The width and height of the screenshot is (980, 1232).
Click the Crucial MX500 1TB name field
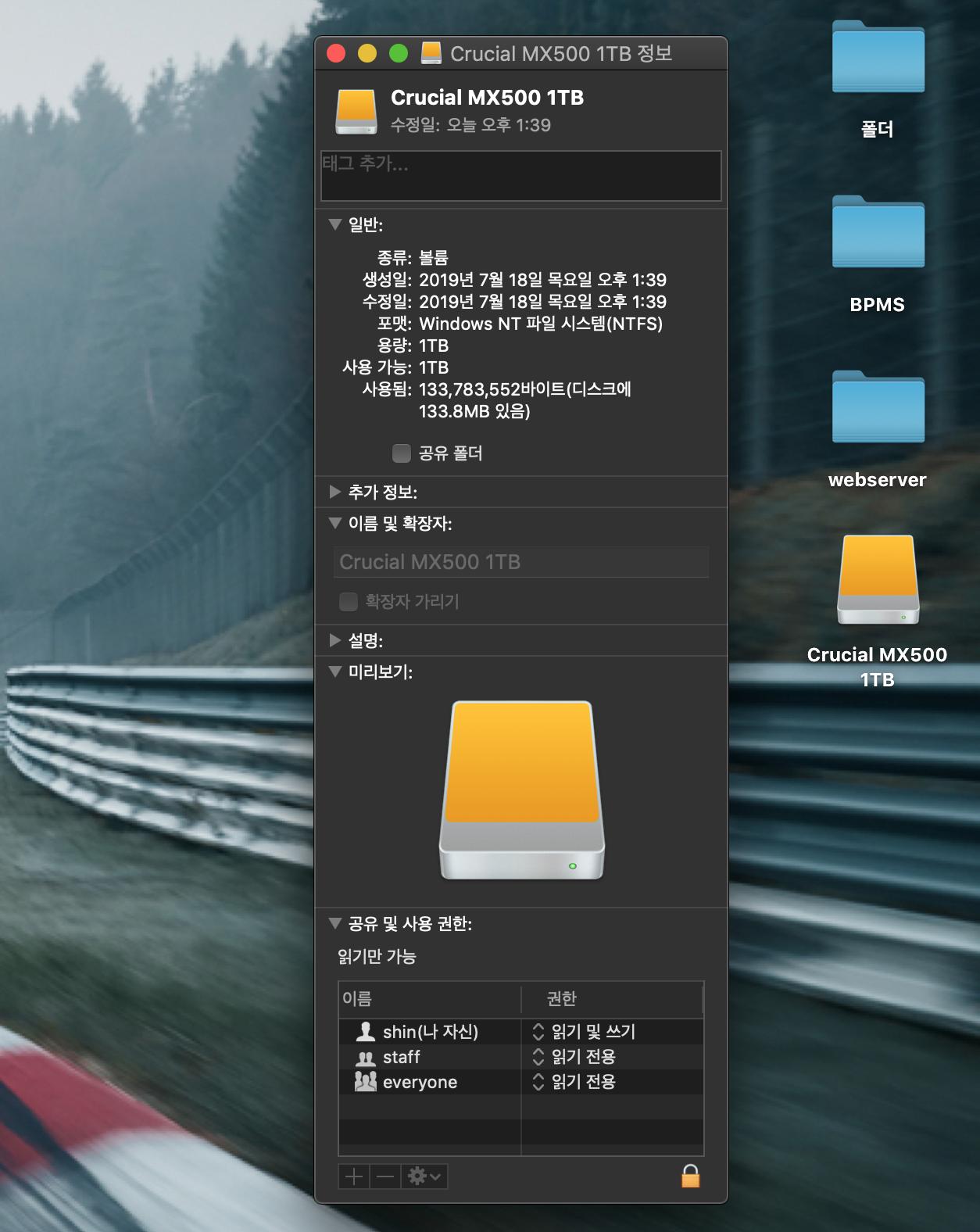point(520,562)
